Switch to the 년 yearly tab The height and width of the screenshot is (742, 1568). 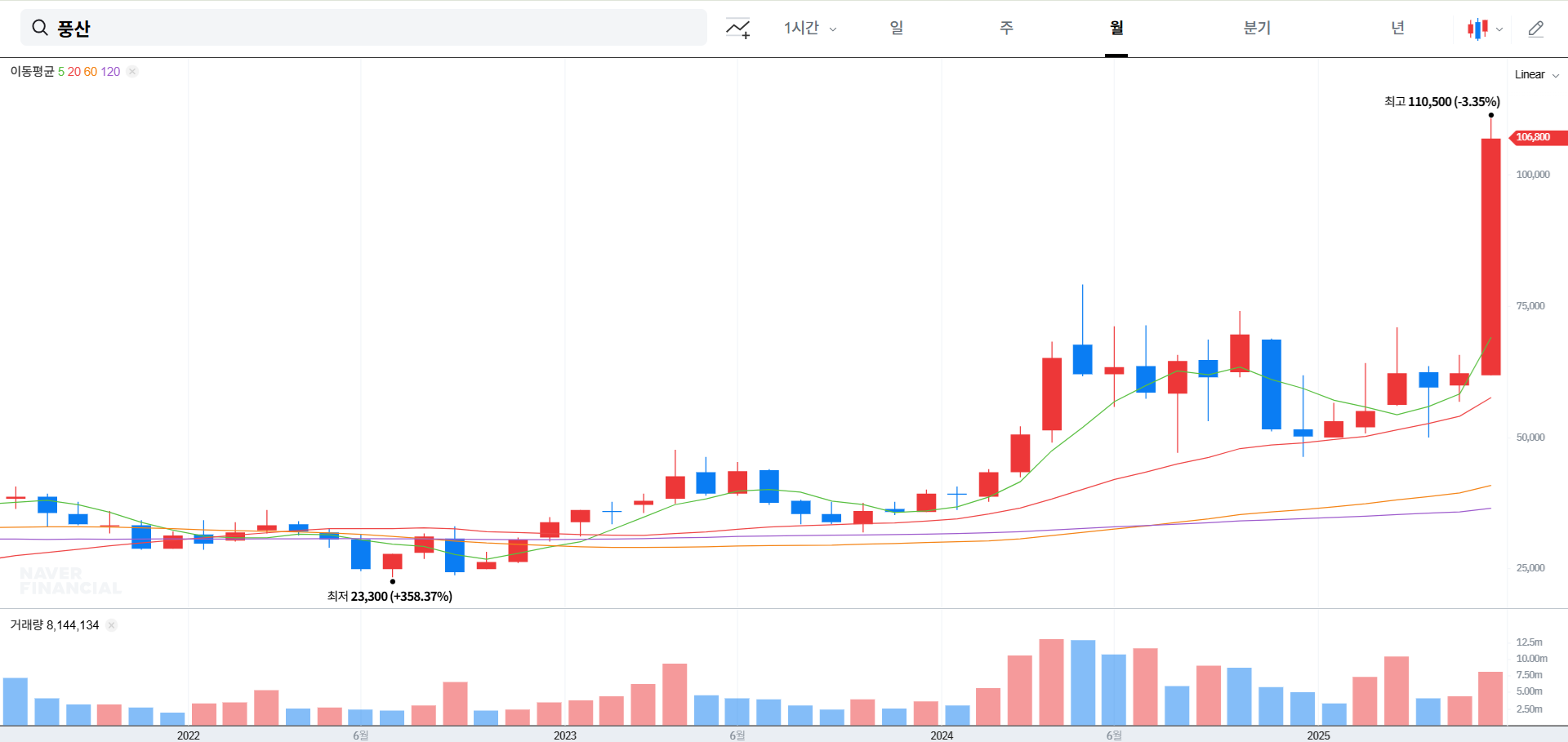(x=1397, y=28)
